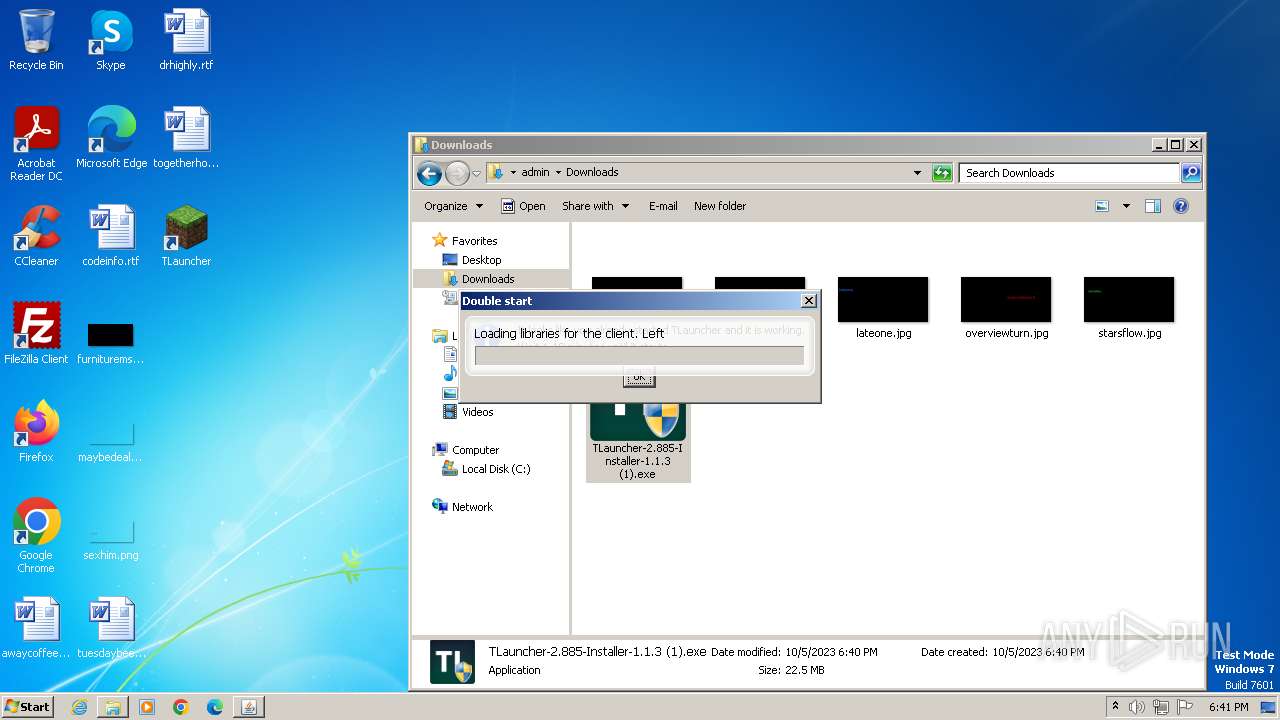Click the 6:41 PM taskbar clock
This screenshot has height=720, width=1280.
pyautogui.click(x=1228, y=707)
